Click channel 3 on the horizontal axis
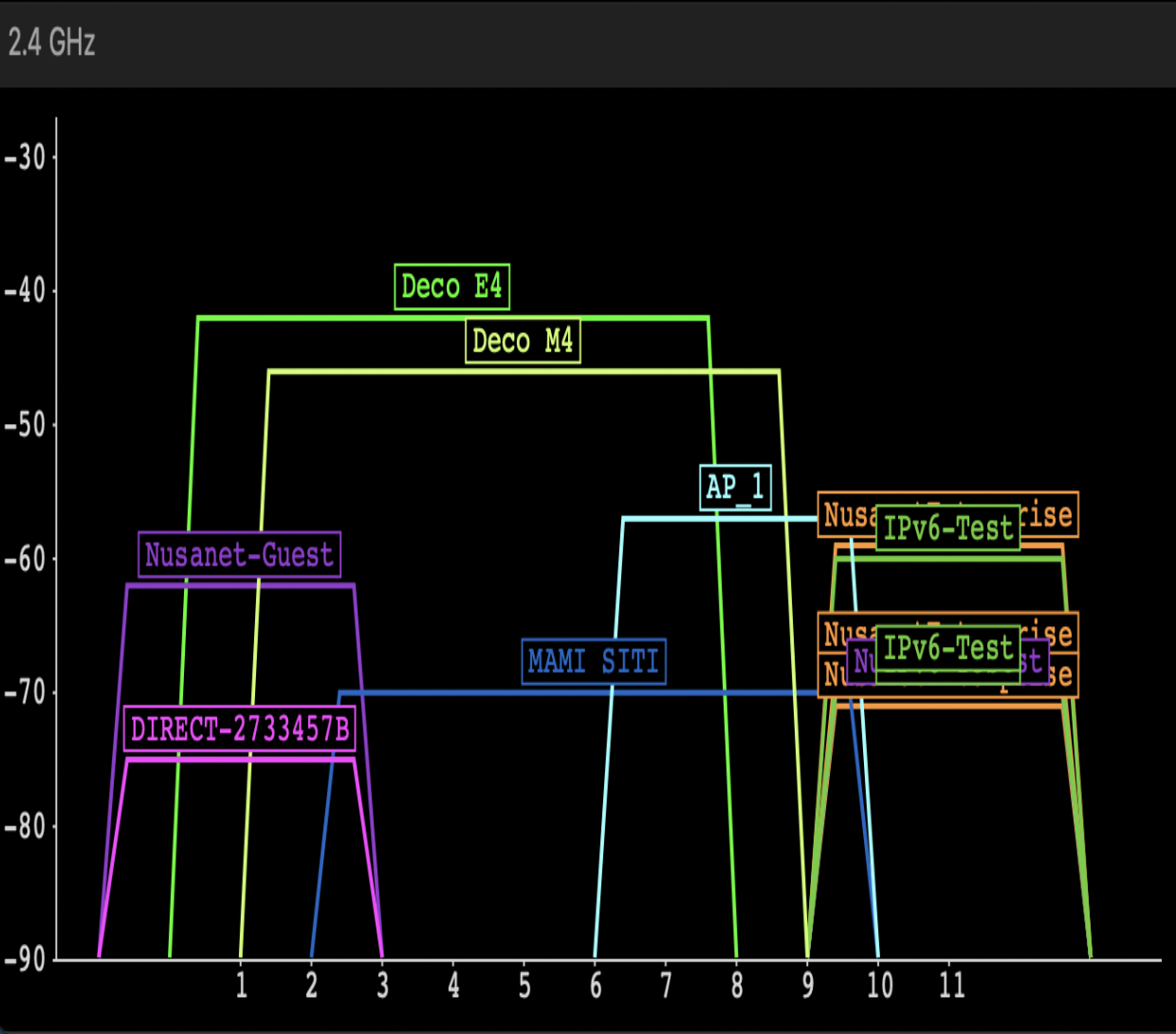1176x1034 pixels. tap(382, 986)
